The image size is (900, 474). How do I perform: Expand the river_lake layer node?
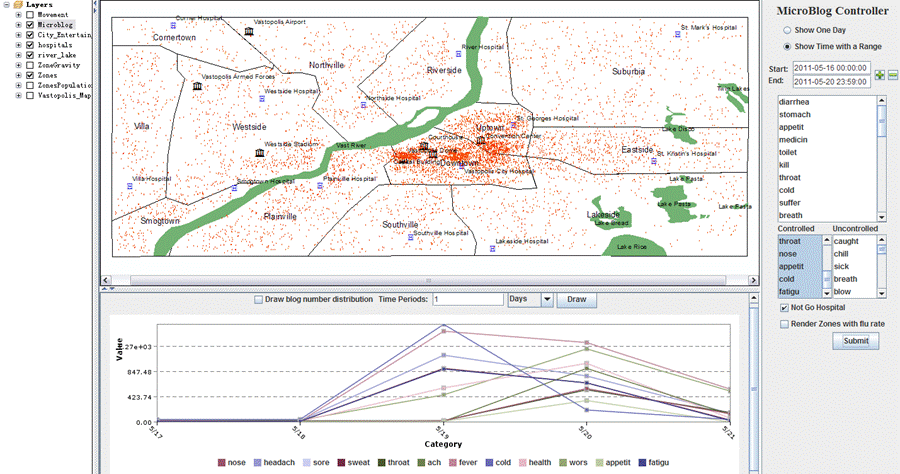(x=18, y=55)
